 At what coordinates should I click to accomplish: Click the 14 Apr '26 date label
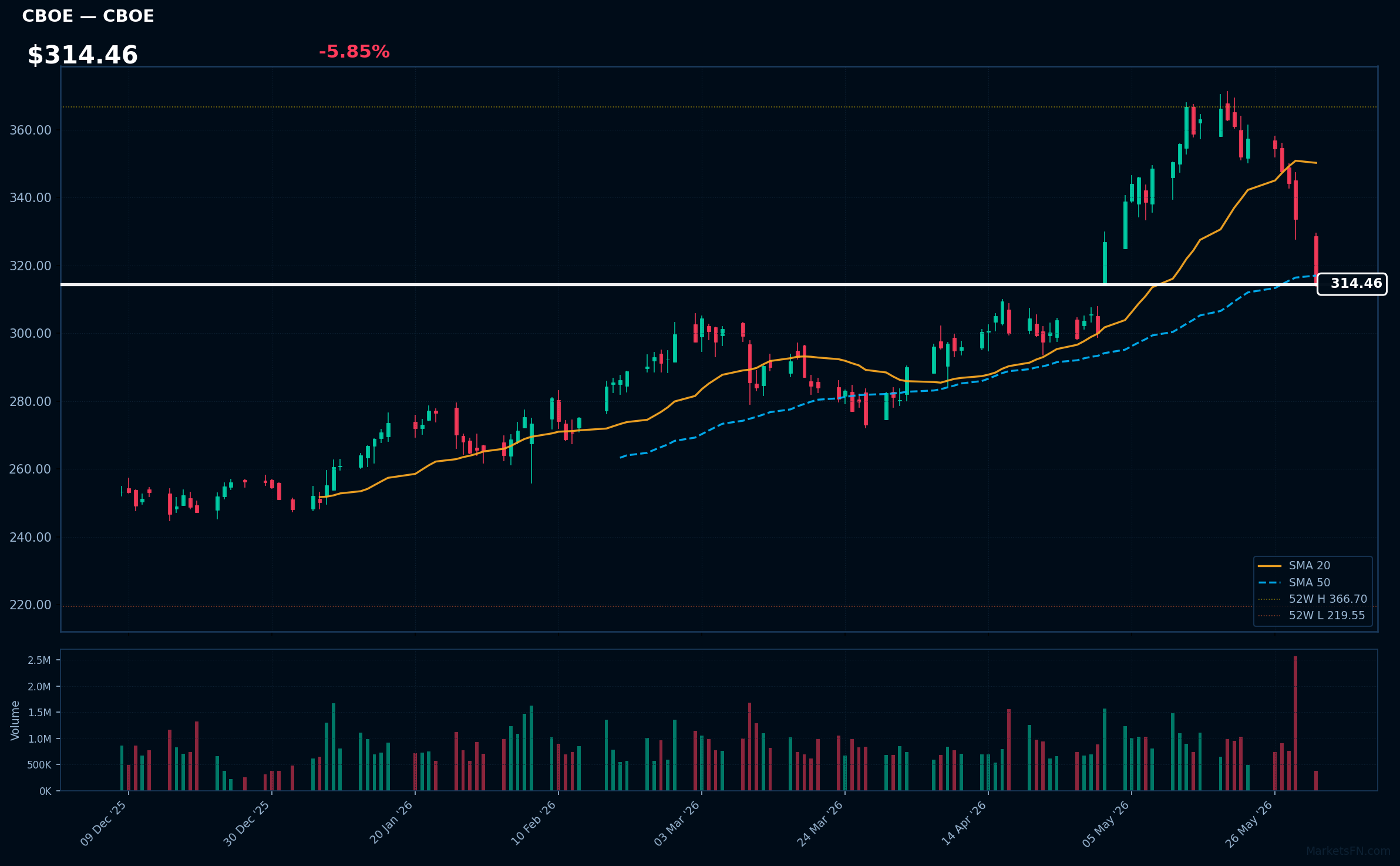pos(964,823)
